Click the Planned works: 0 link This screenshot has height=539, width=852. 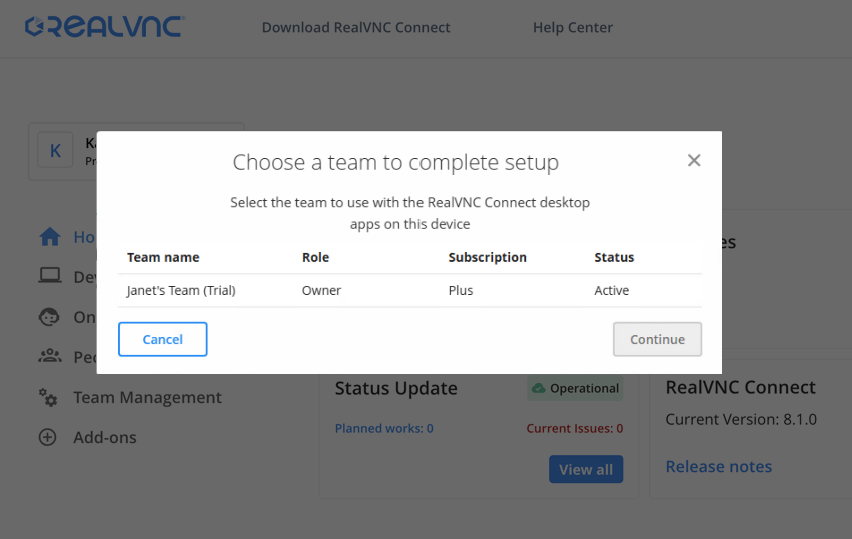pyautogui.click(x=384, y=428)
